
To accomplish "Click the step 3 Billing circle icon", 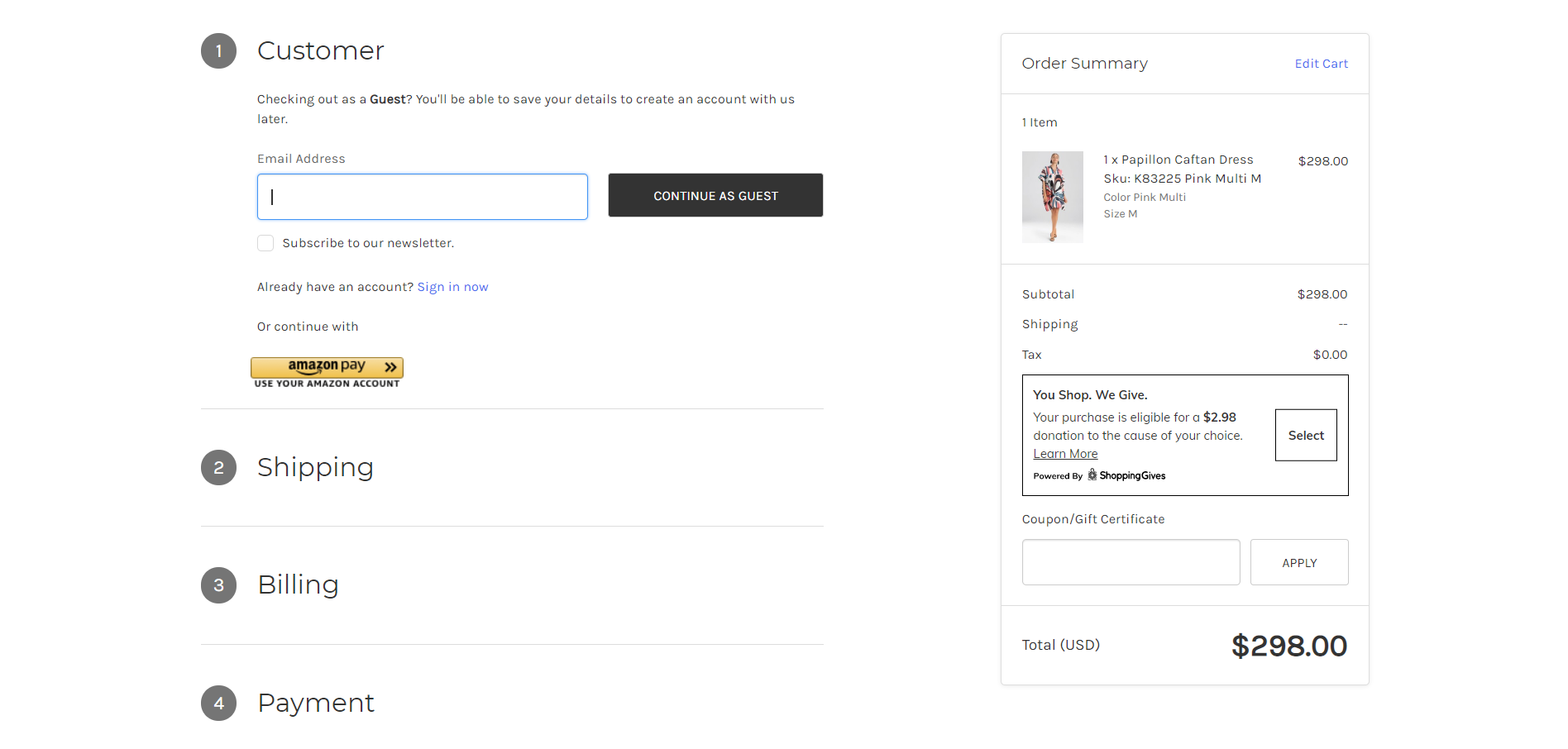I will [218, 584].
